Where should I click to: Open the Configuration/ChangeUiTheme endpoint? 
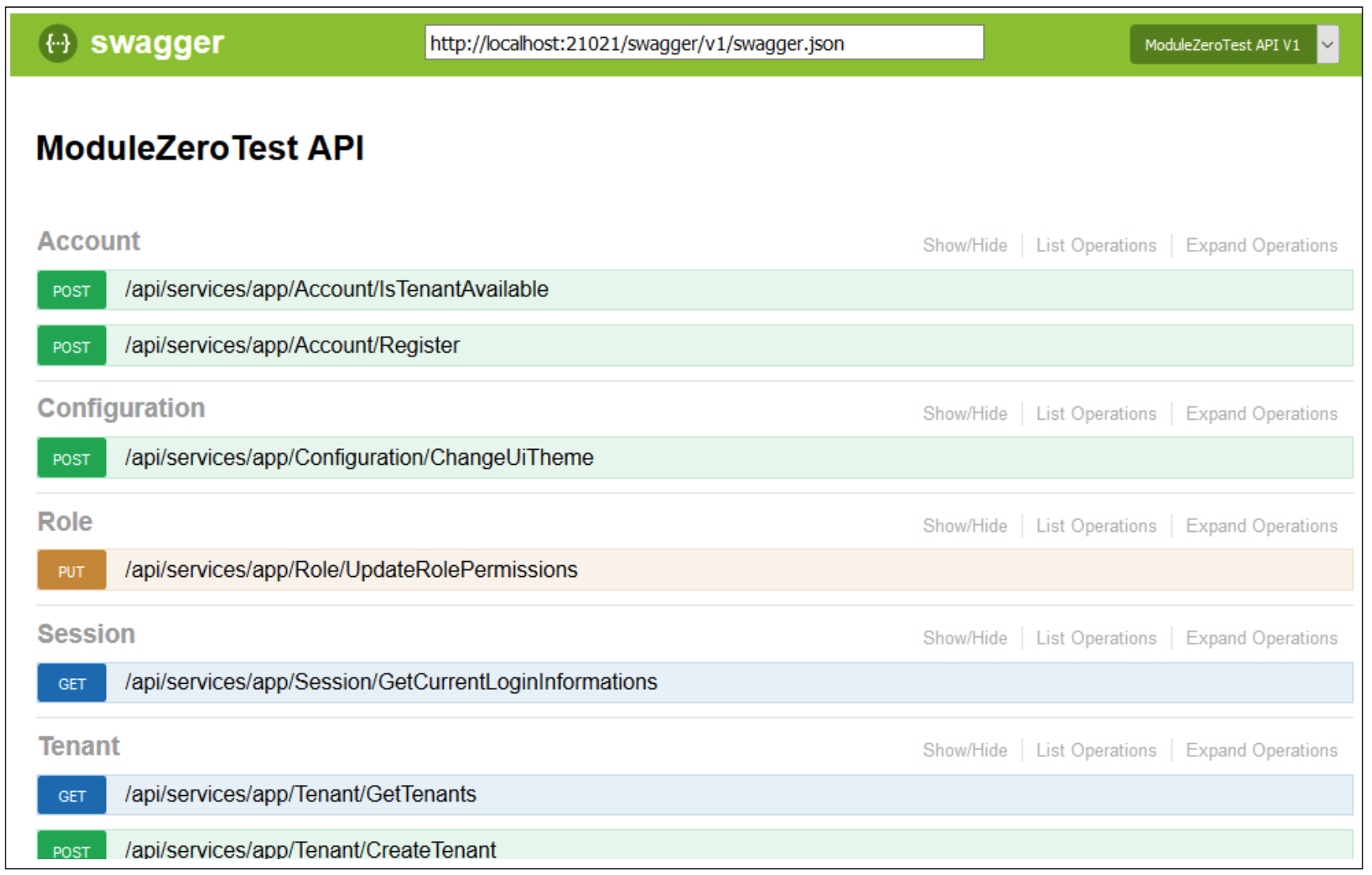[359, 458]
